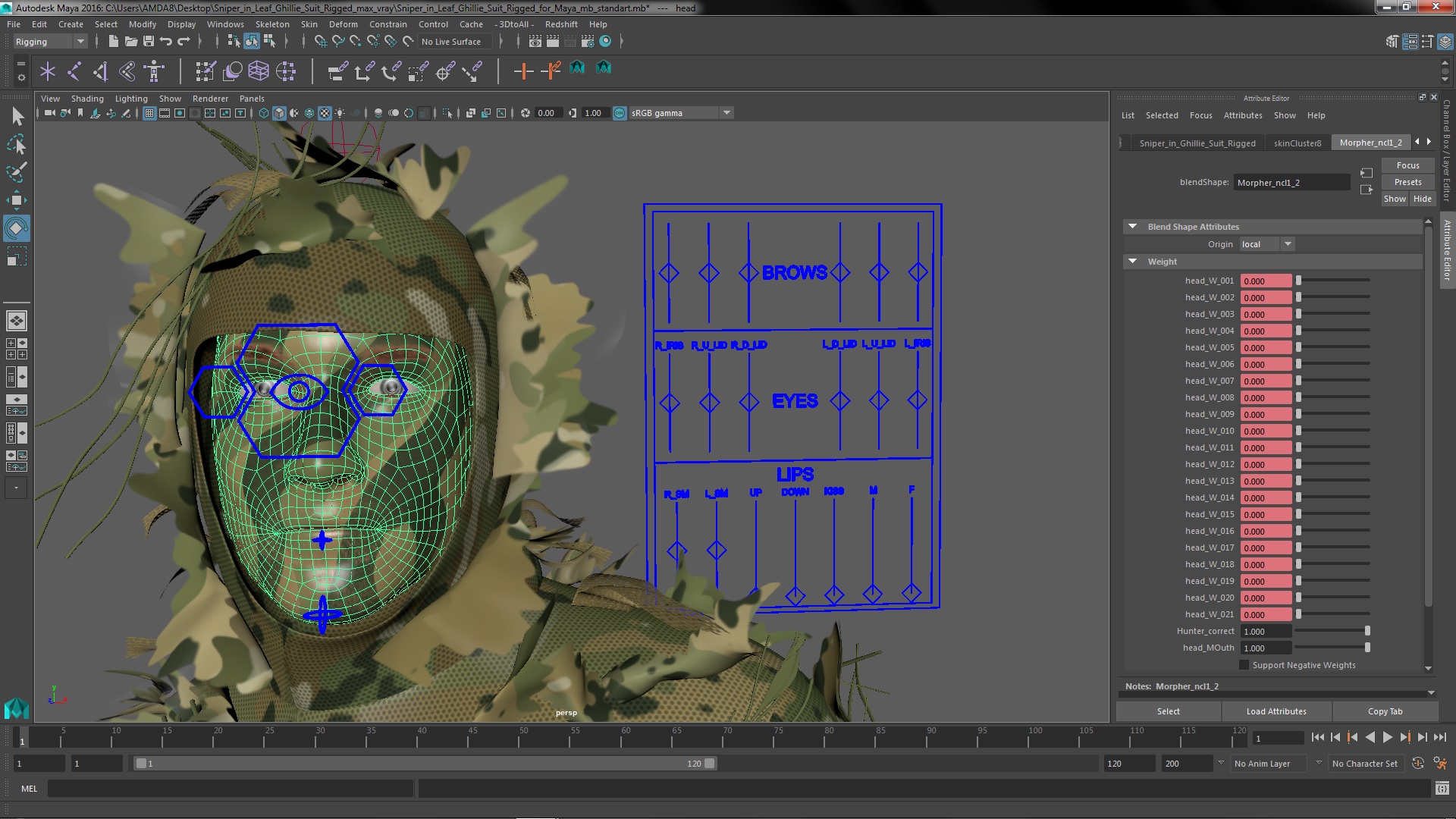Click the Presets button
This screenshot has width=1456, height=819.
1407,182
